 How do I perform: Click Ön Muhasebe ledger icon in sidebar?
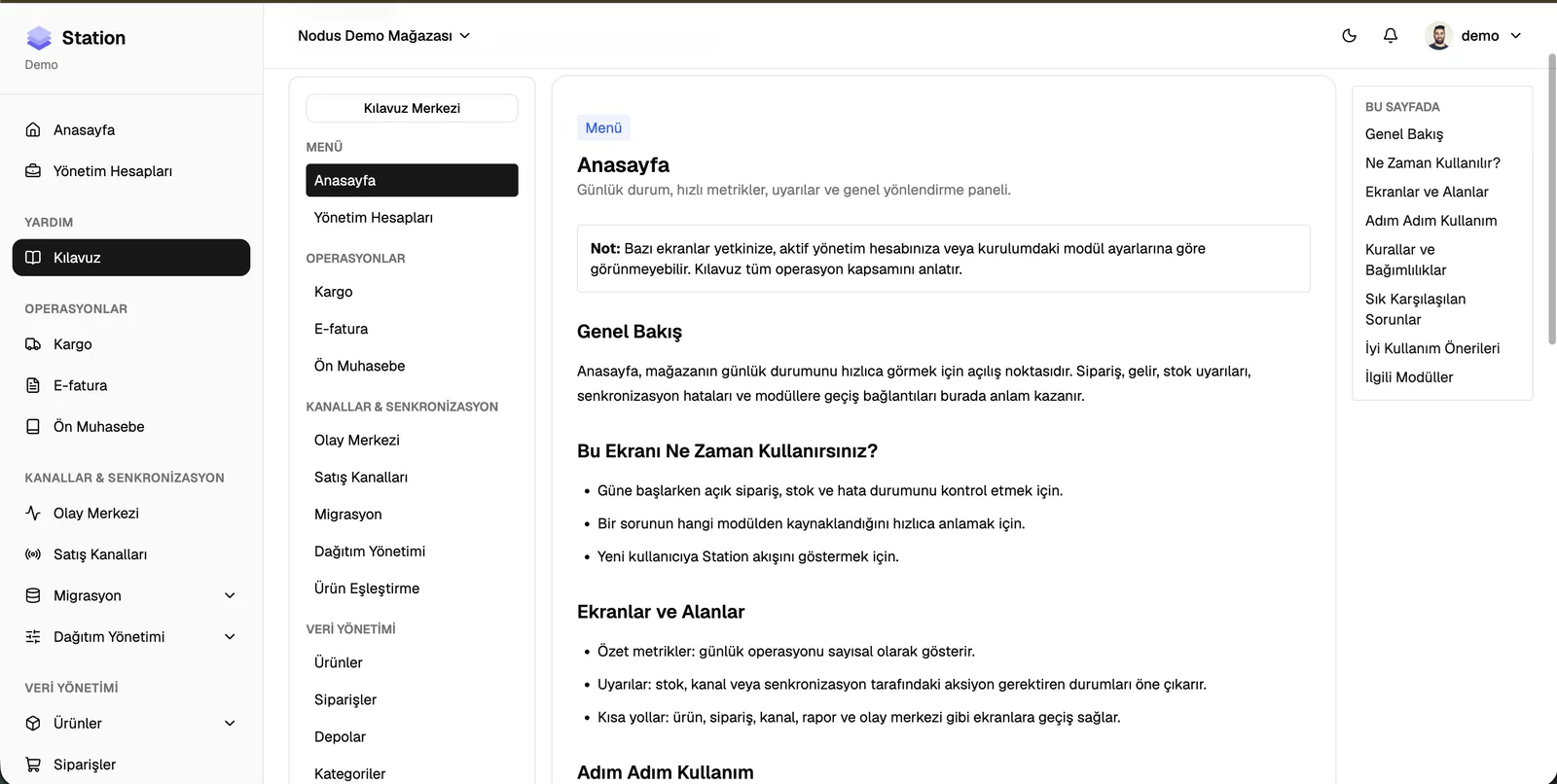[33, 426]
